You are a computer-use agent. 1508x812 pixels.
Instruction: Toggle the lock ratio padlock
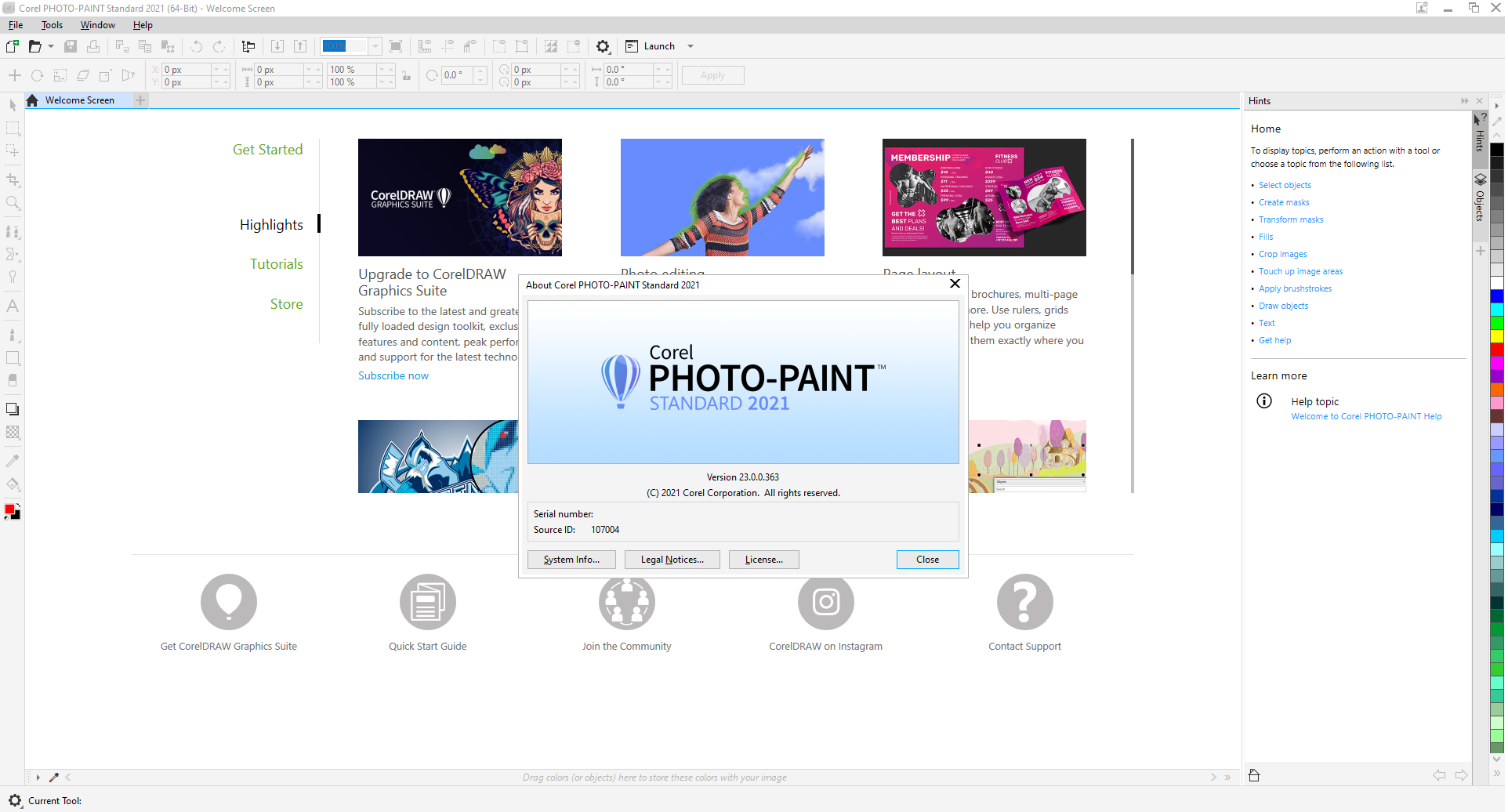[406, 76]
